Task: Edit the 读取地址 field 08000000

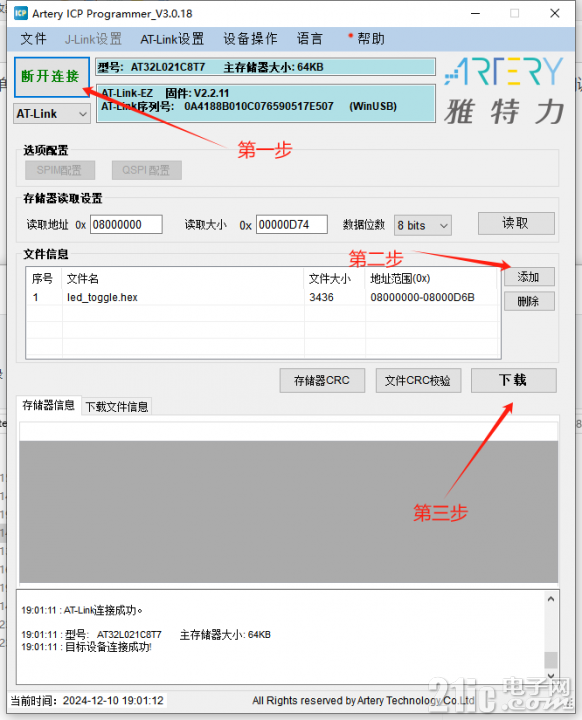Action: pyautogui.click(x=126, y=225)
